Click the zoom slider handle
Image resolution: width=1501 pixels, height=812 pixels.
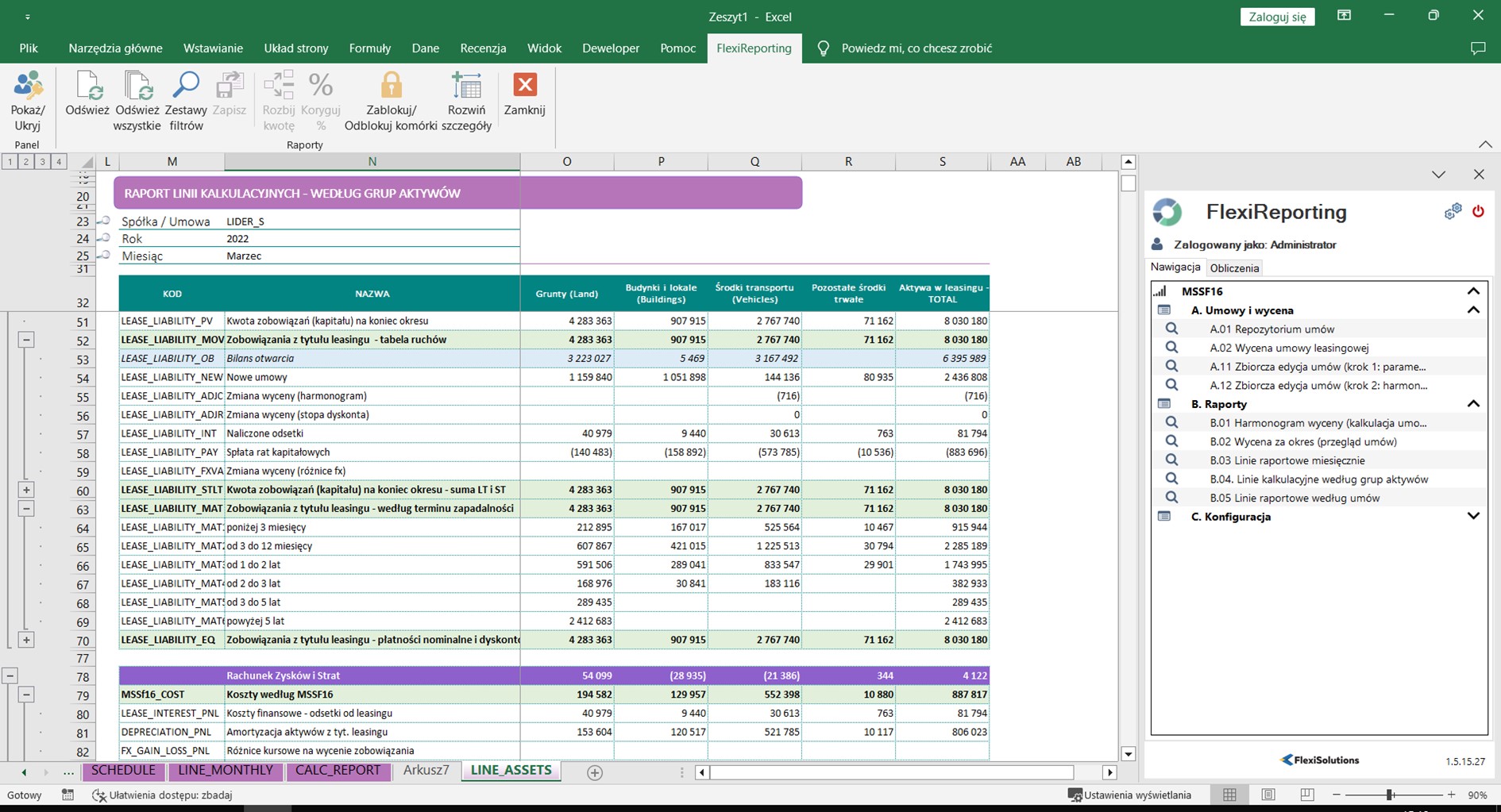pos(1390,795)
